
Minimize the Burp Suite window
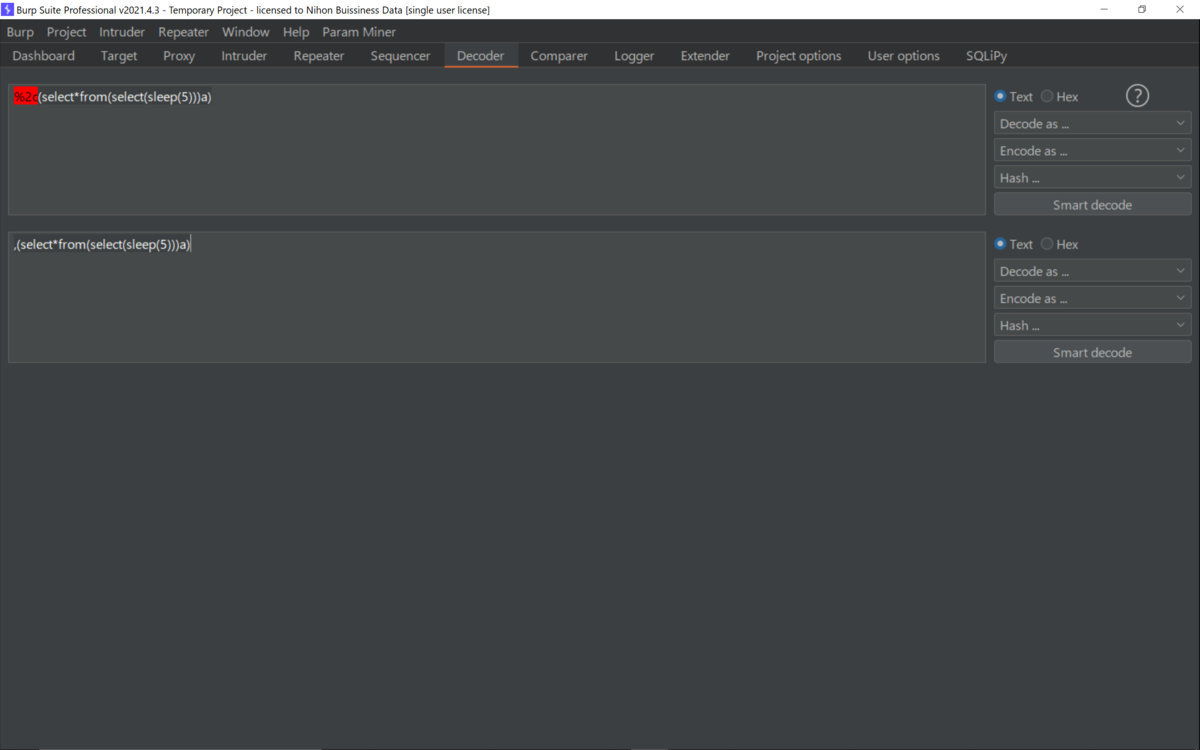point(1105,9)
